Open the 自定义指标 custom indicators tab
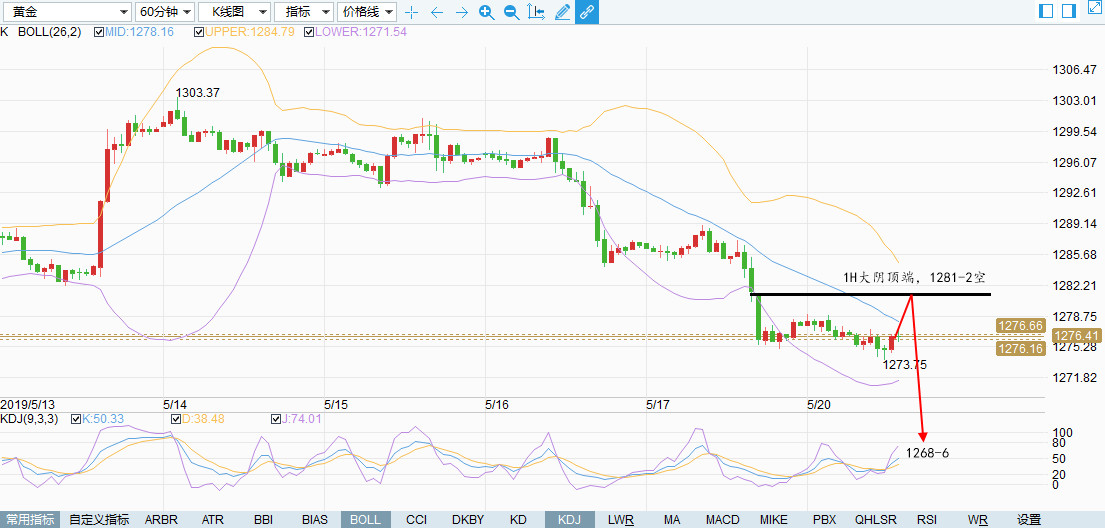Screen dimensions: 1105x528 tap(99, 519)
